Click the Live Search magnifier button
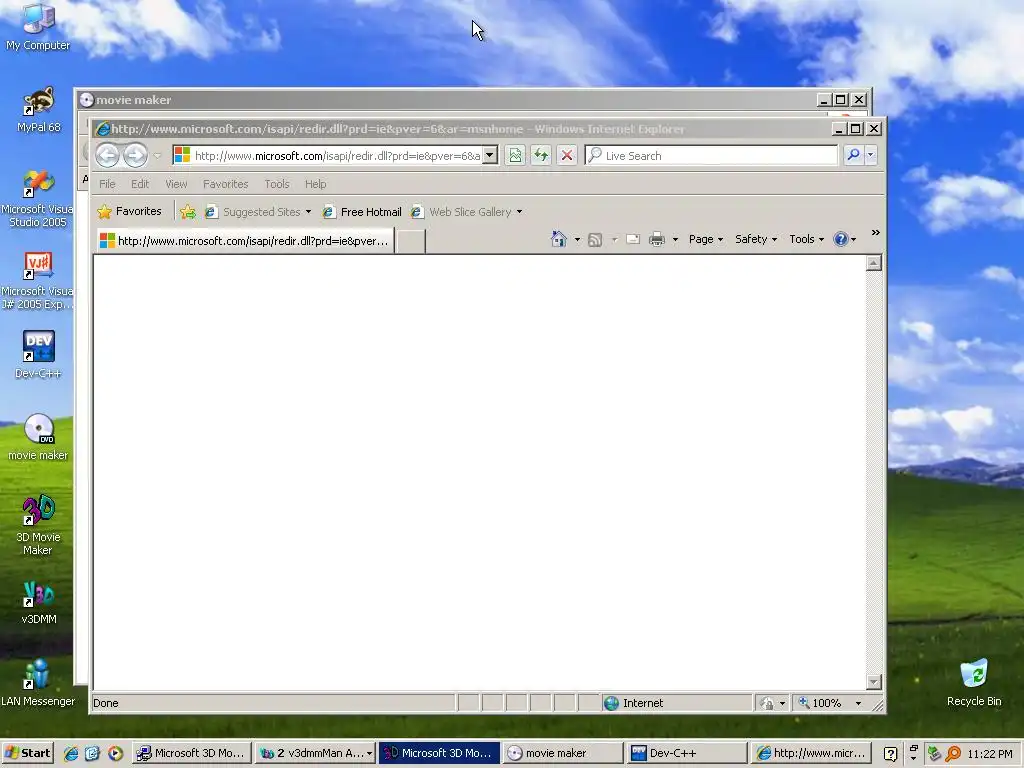 click(853, 155)
